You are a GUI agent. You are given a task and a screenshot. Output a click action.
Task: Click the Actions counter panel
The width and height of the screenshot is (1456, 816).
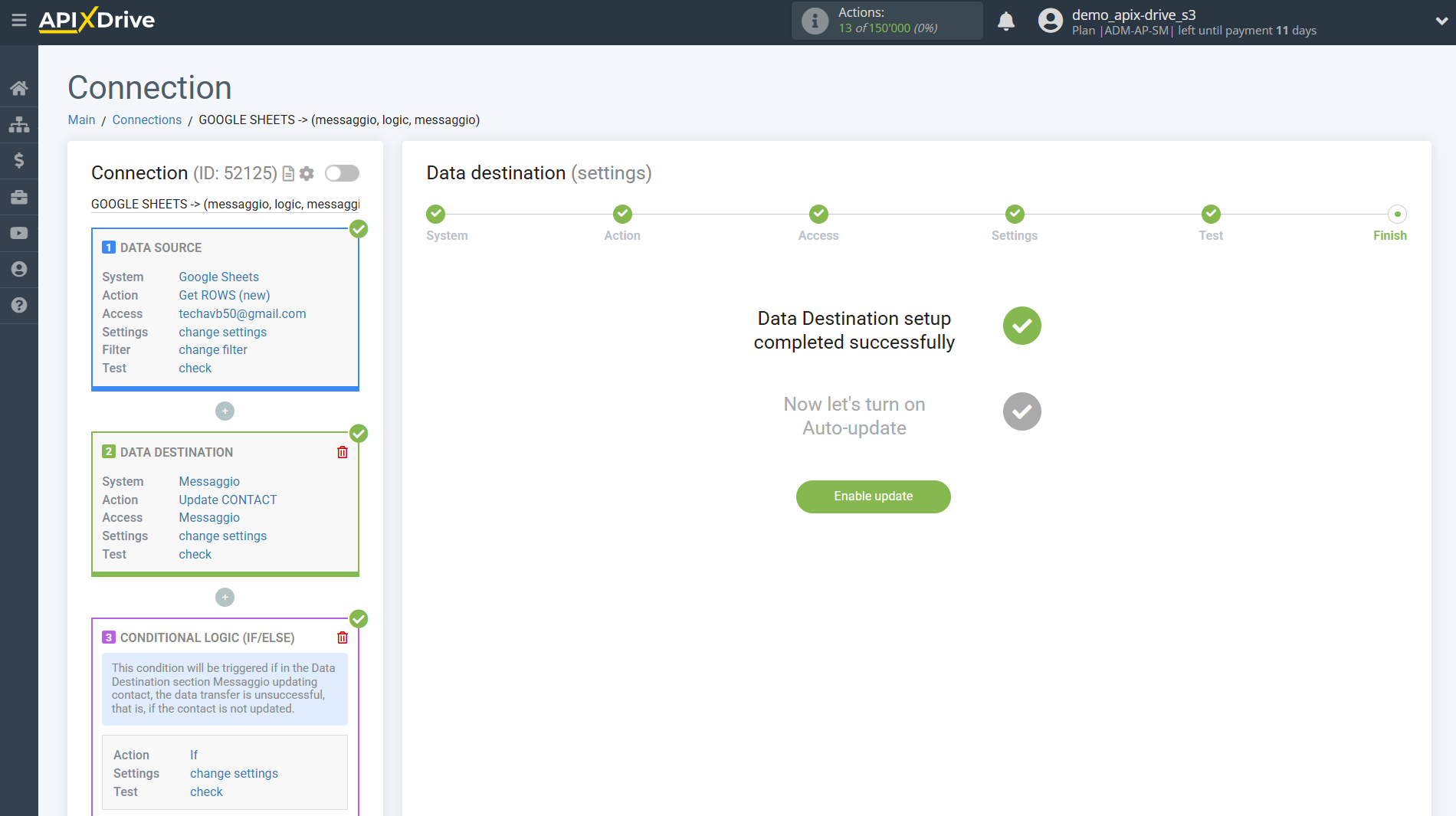click(887, 21)
